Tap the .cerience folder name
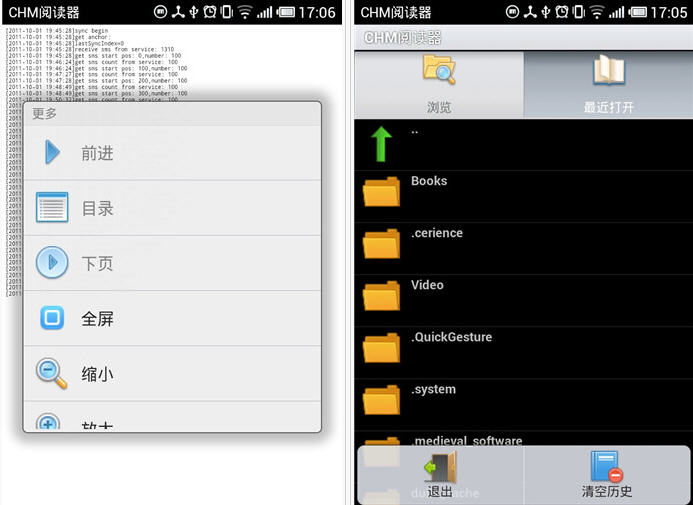693x505 pixels. pyautogui.click(x=437, y=233)
